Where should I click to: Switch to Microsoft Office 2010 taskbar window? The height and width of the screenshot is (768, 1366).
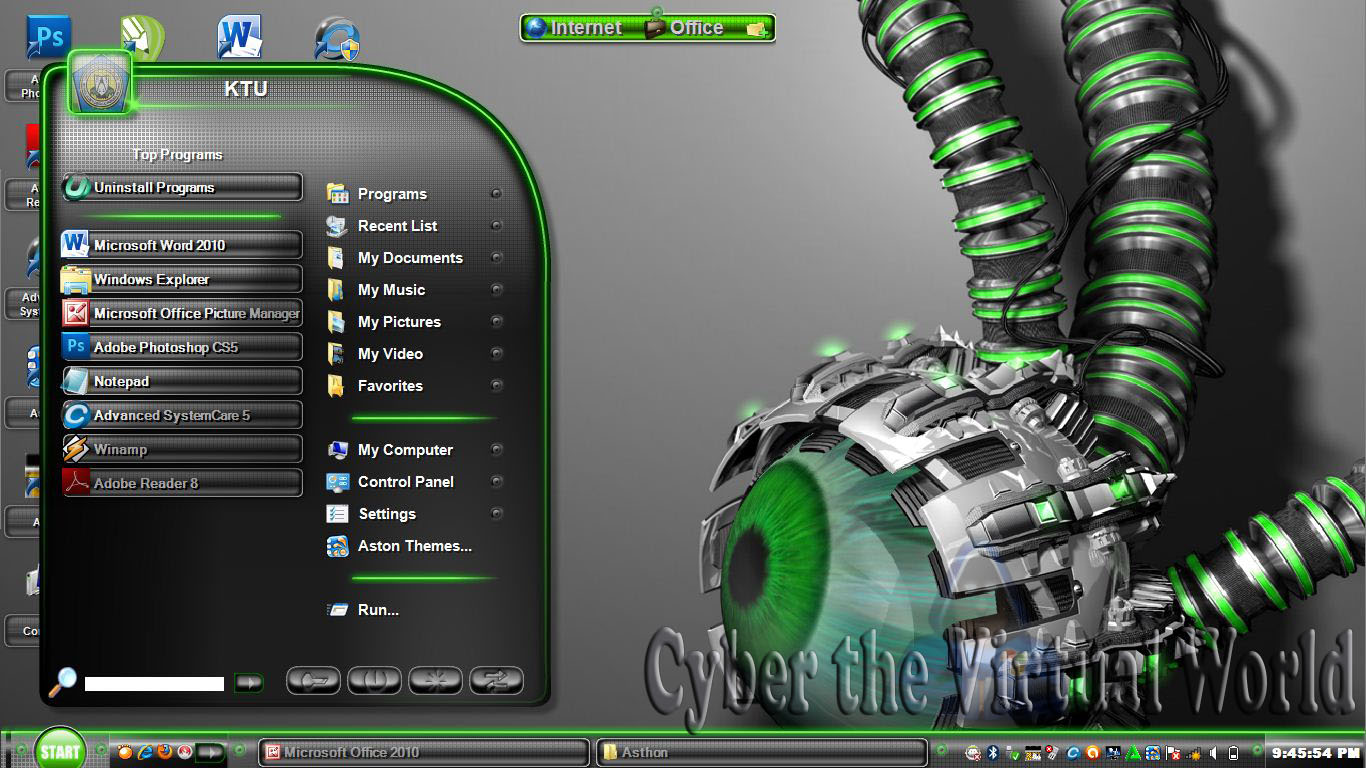(x=424, y=752)
